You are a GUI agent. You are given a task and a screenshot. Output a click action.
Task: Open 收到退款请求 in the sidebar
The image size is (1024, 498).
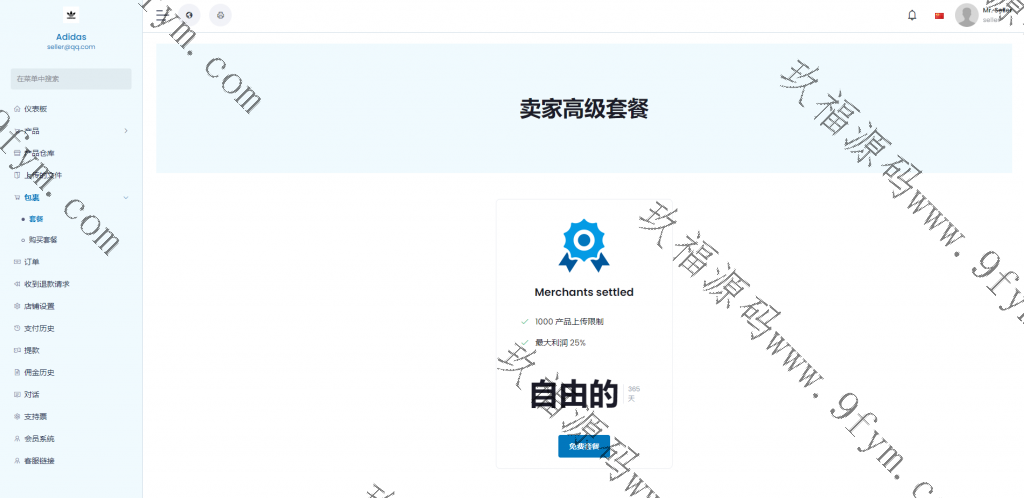click(47, 284)
